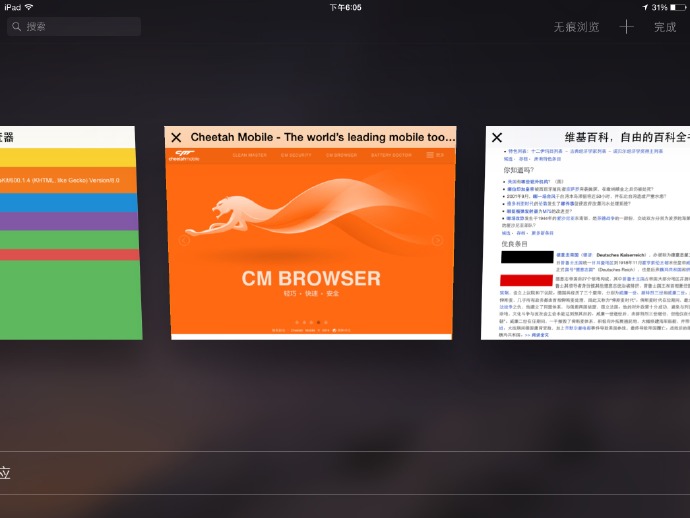Click the battery indicator icon
Image resolution: width=690 pixels, height=518 pixels.
(678, 7)
